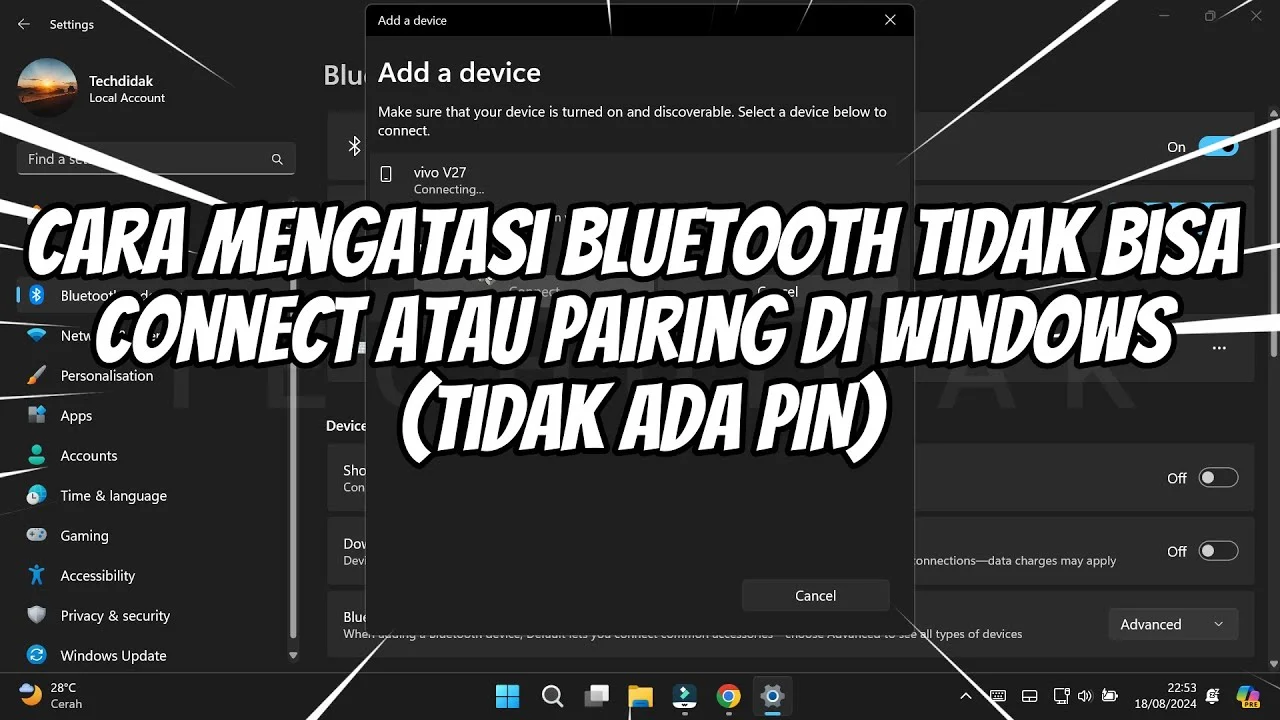Viewport: 1280px width, 720px height.
Task: Open the Apps icon in sidebar
Action: coord(37,415)
